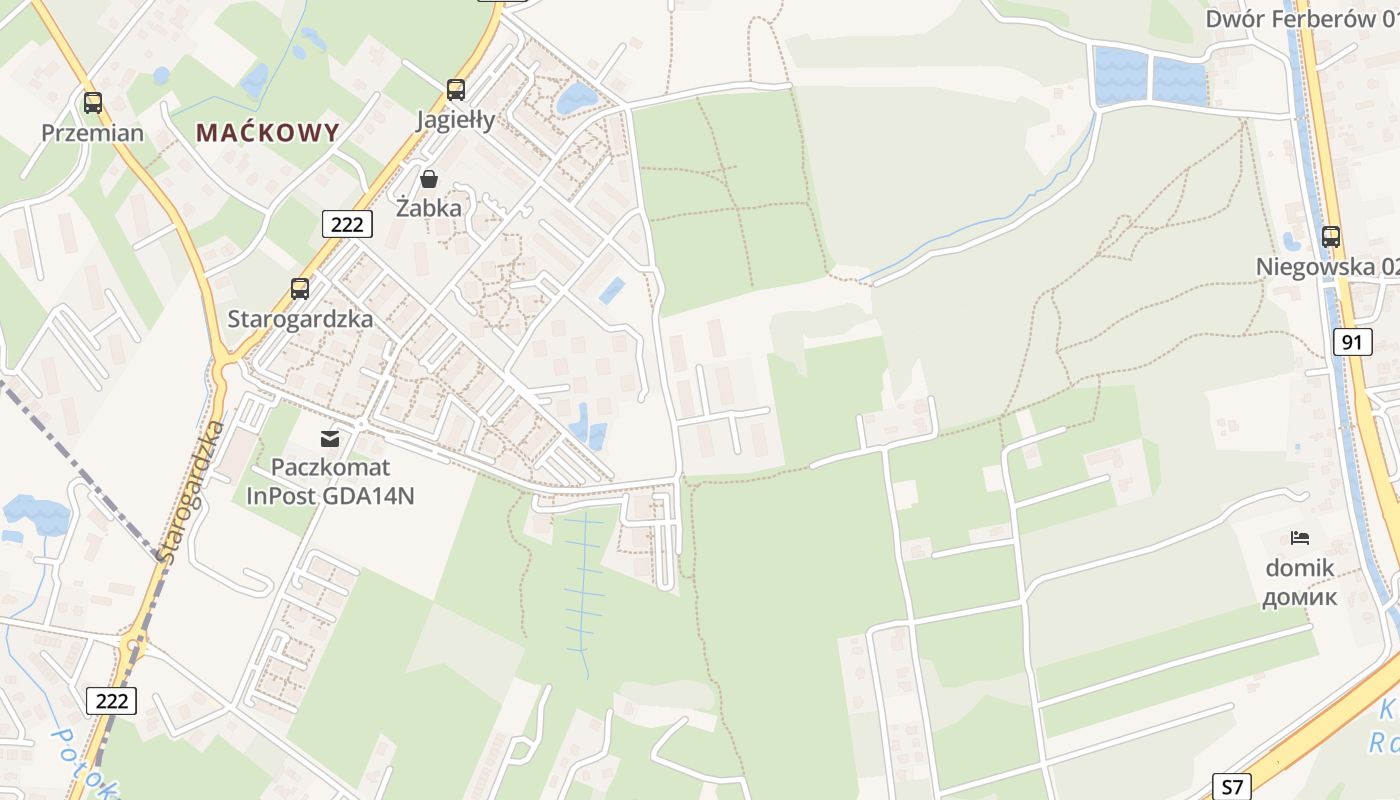
Task: Select the domik домик place label
Action: point(1300,583)
